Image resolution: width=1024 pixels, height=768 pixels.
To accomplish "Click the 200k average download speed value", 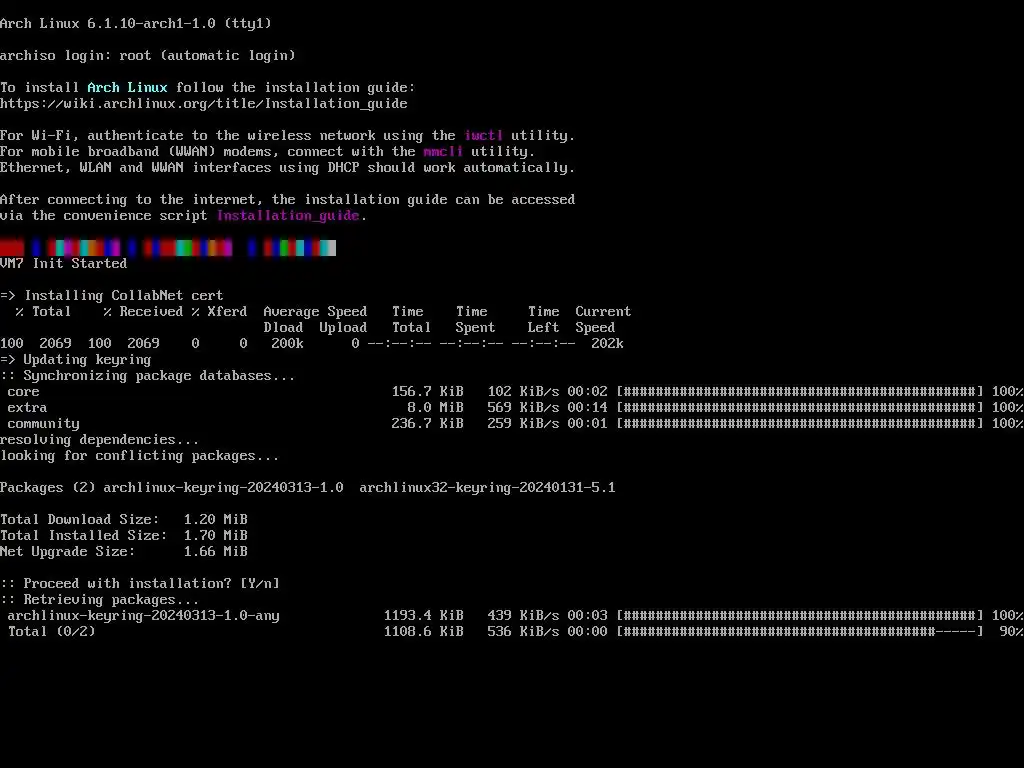I will tap(287, 344).
